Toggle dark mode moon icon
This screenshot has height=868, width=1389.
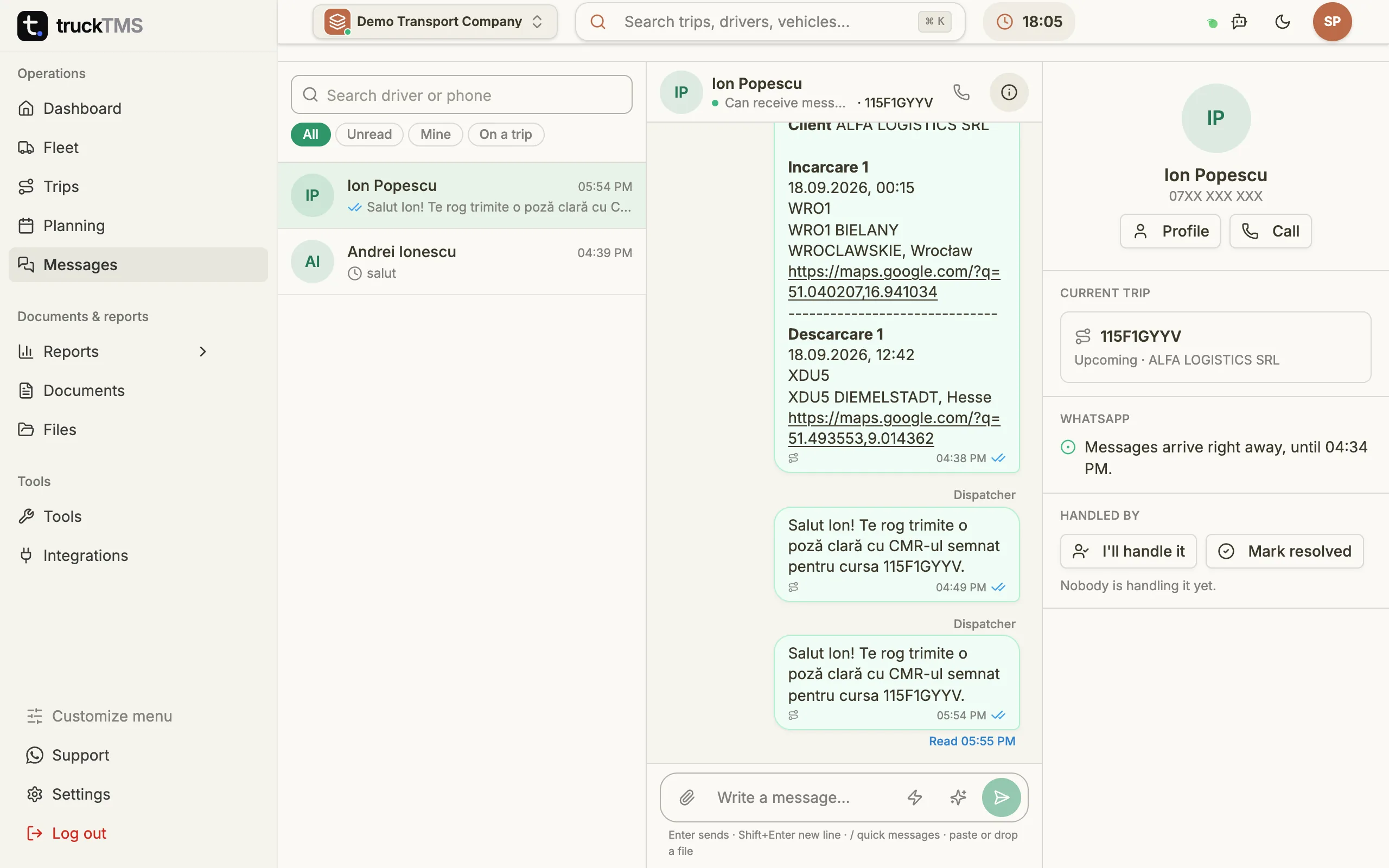1282,22
